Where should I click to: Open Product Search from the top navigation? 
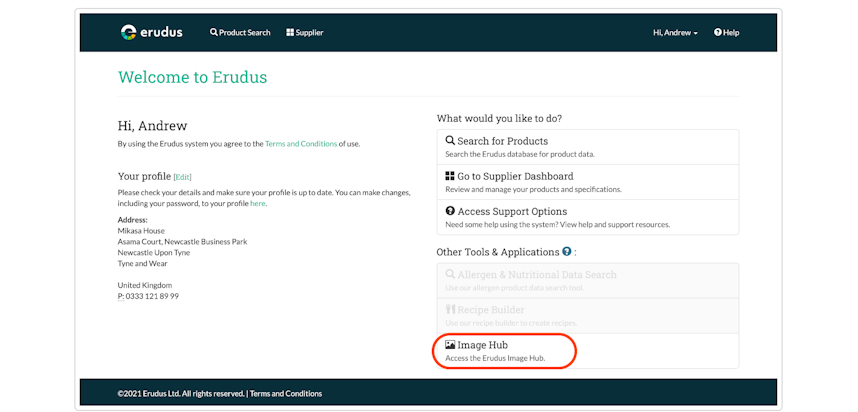[x=240, y=32]
